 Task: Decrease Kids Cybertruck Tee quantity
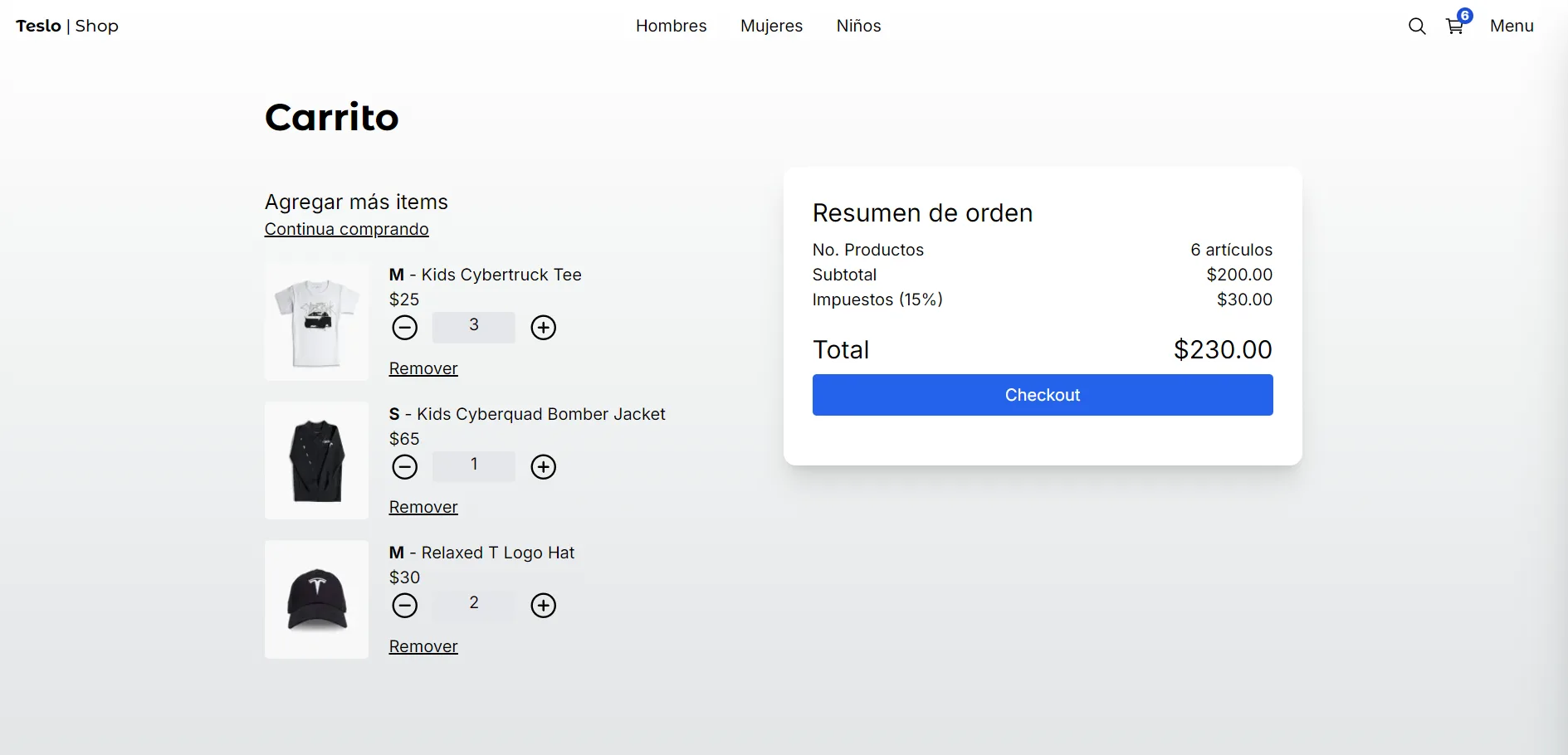point(405,328)
